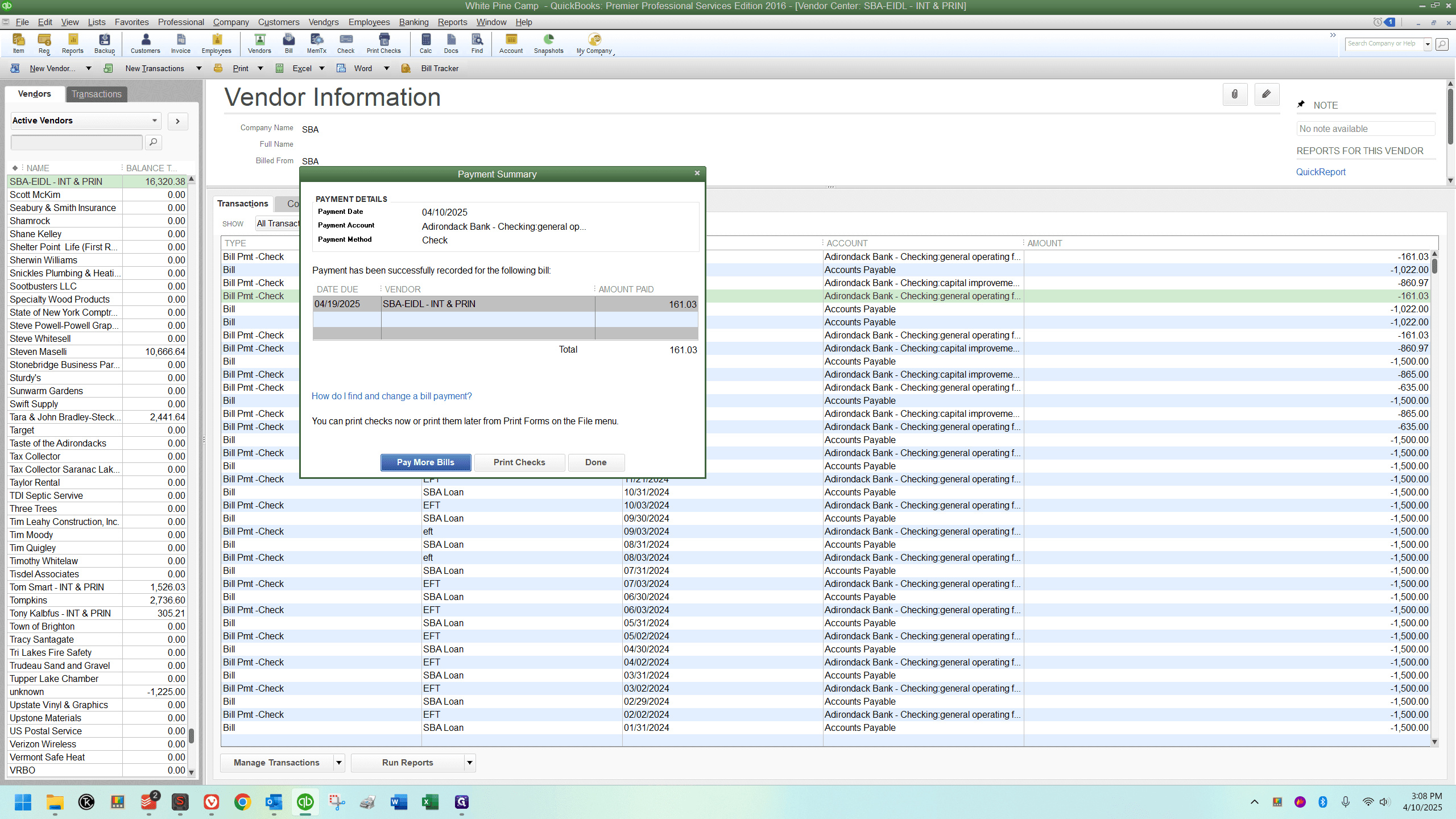Screen dimensions: 1456x819
Task: Close the Payment Summary dialog
Action: coord(697,173)
